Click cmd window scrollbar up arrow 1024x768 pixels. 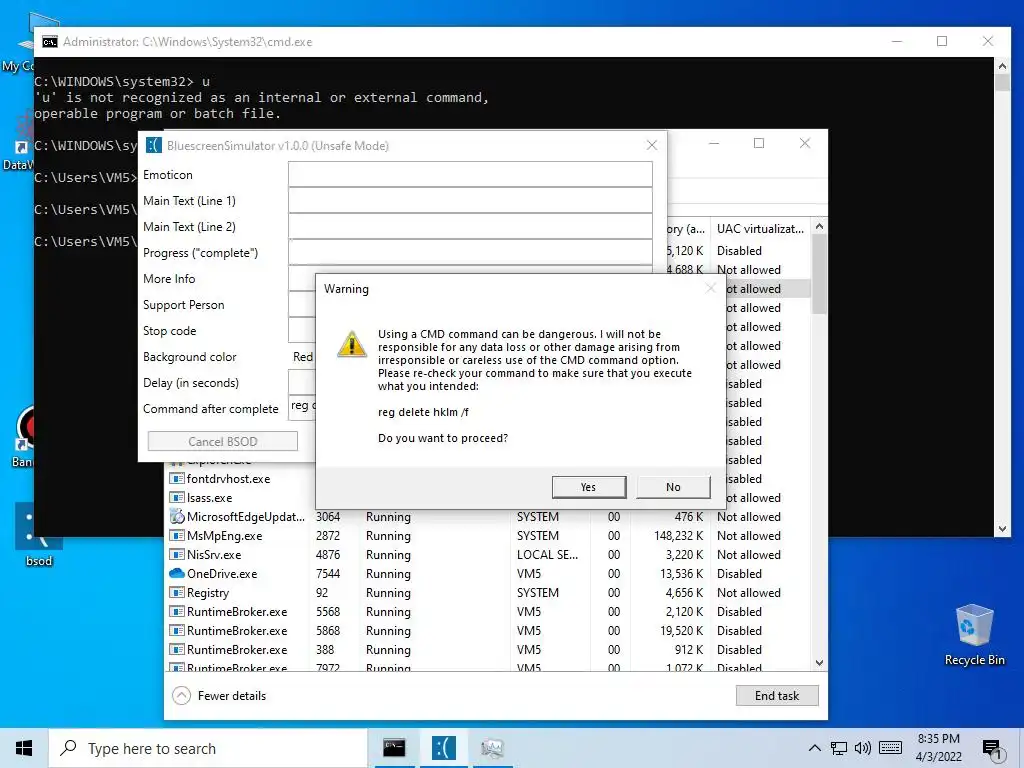pos(1002,65)
